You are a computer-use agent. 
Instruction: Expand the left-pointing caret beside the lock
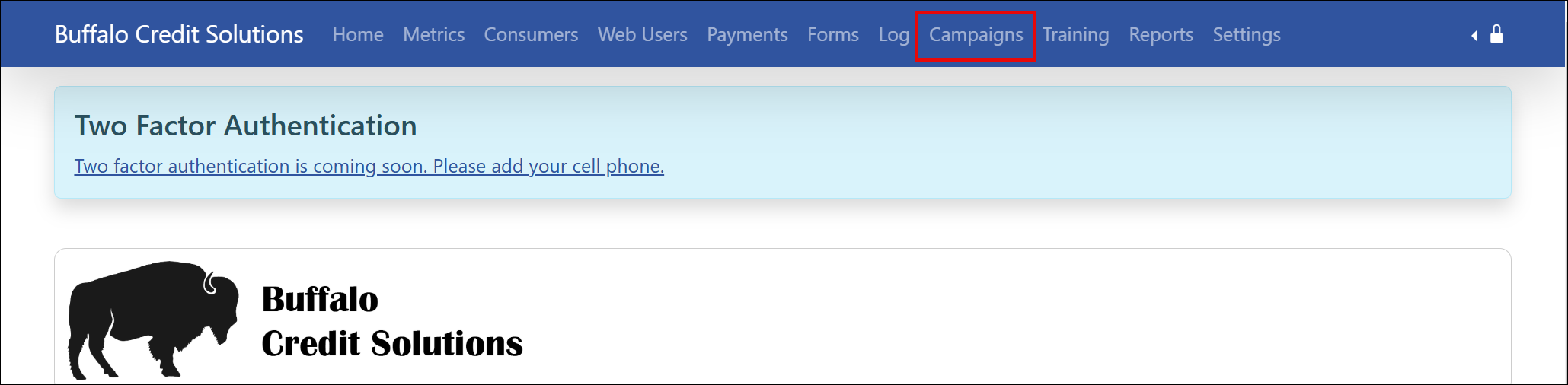pos(1474,36)
